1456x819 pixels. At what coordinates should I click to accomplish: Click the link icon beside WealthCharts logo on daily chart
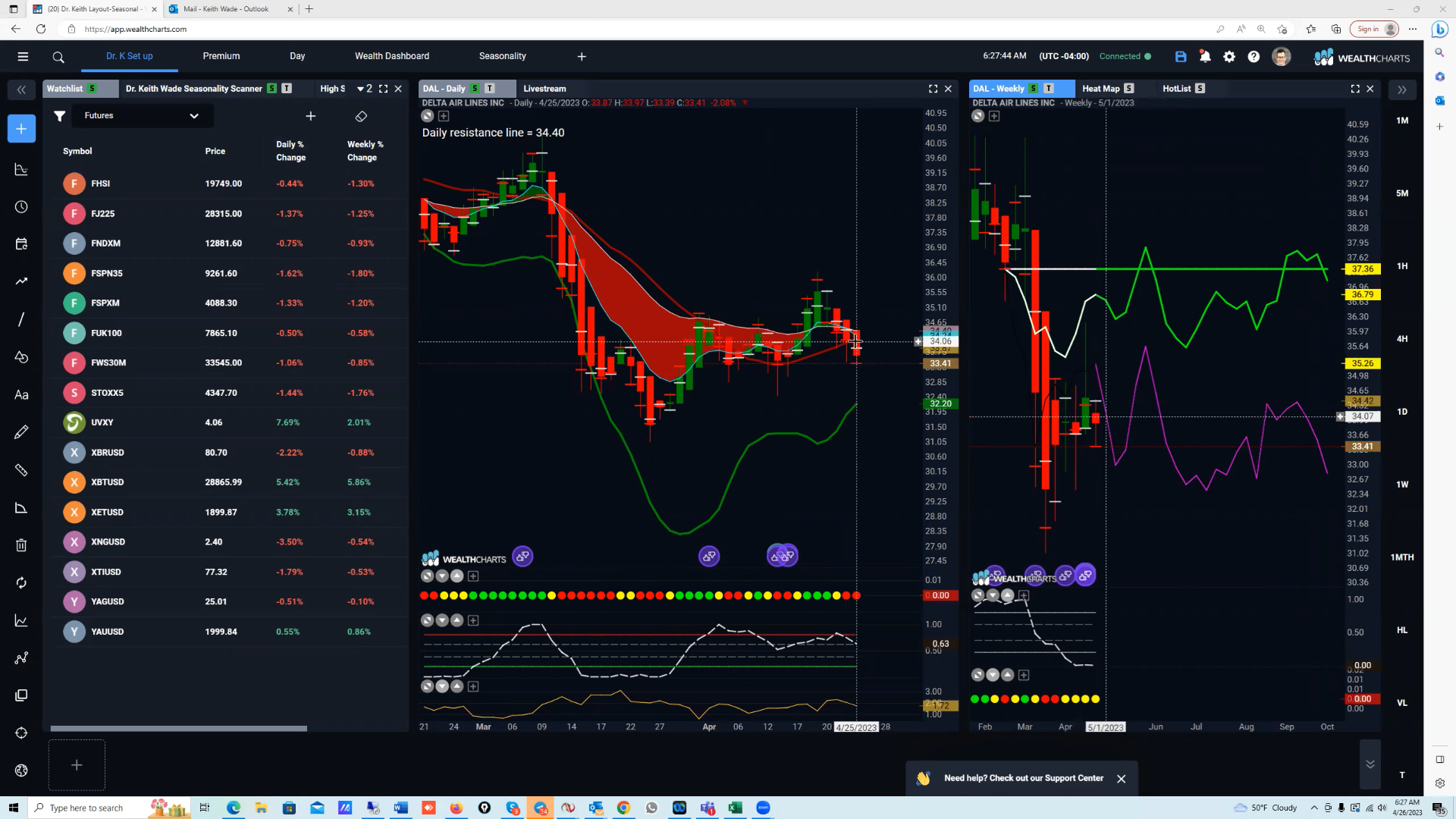(522, 557)
